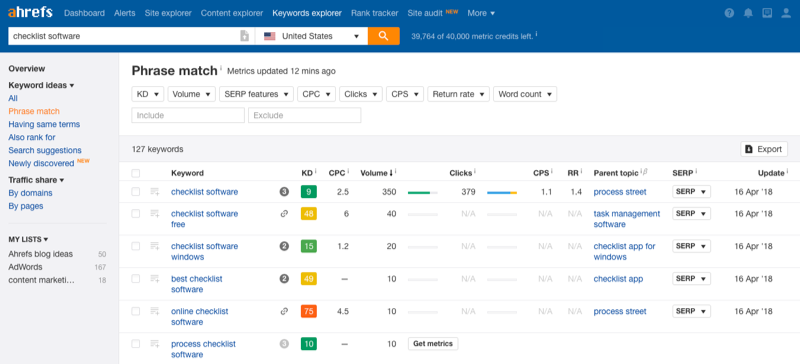
Task: Click add-to-list icon for online checklist software
Action: pyautogui.click(x=155, y=311)
